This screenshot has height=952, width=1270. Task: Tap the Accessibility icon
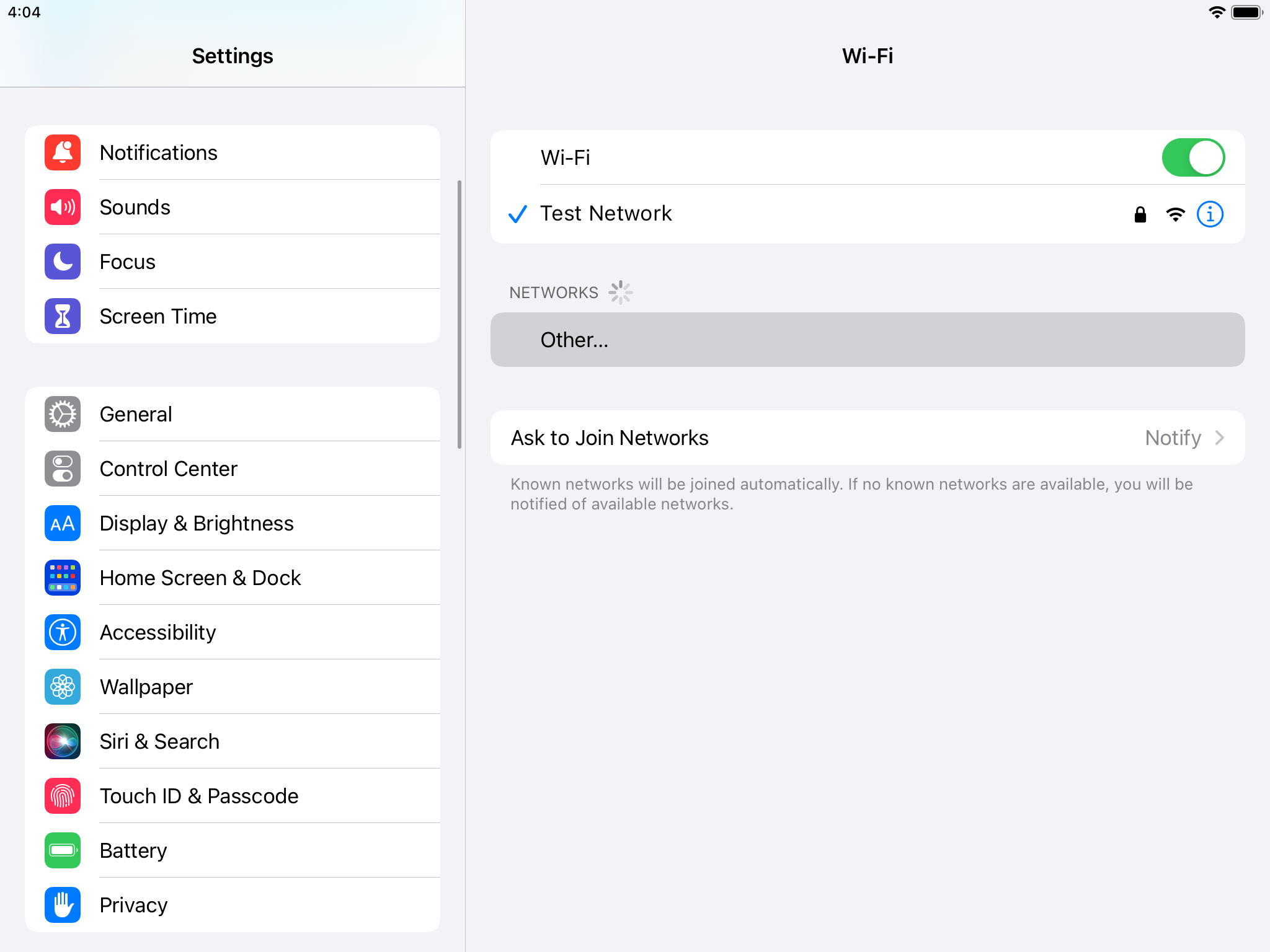click(x=63, y=632)
